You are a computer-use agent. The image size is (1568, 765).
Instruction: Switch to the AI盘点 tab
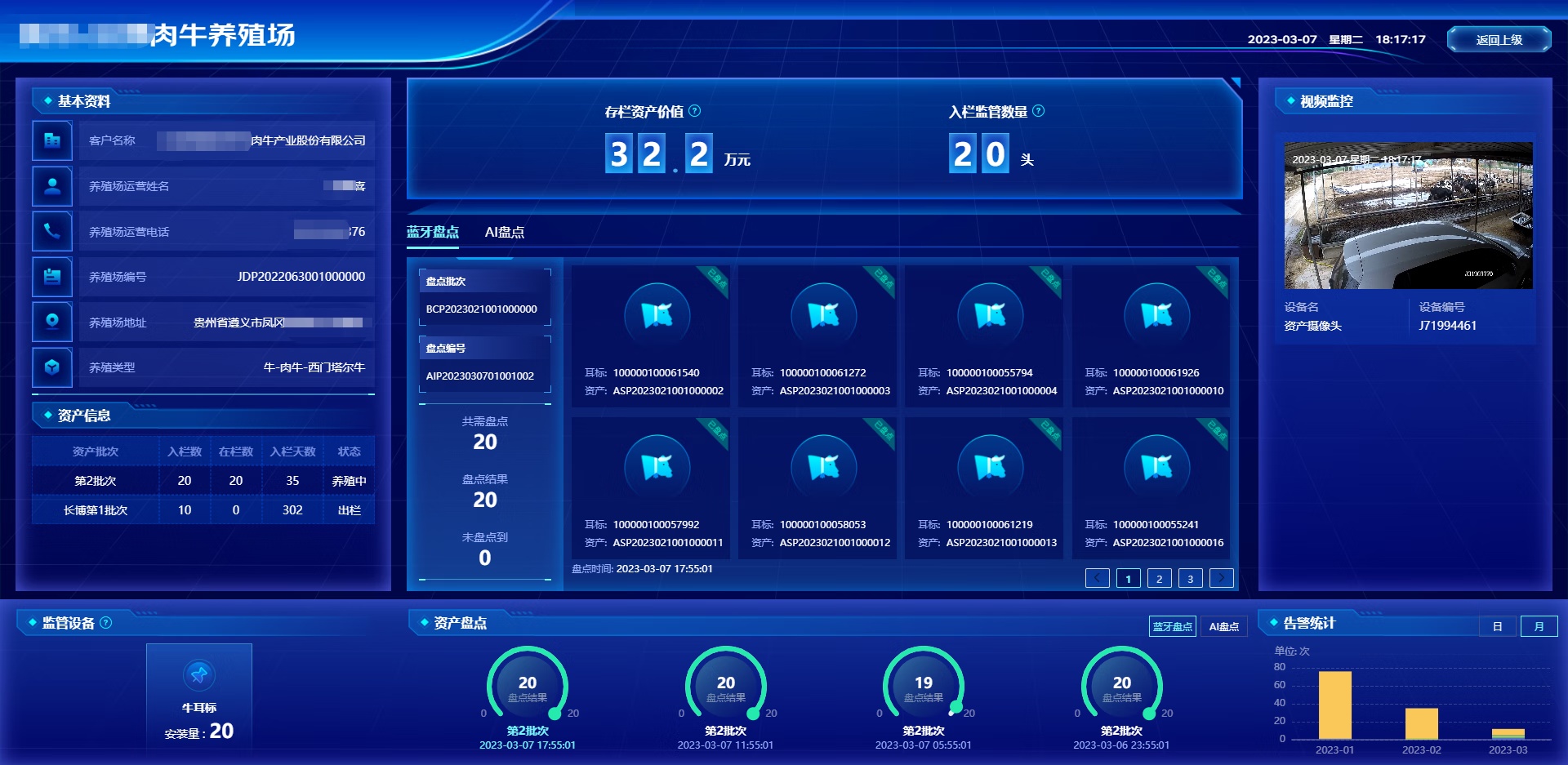[x=504, y=232]
